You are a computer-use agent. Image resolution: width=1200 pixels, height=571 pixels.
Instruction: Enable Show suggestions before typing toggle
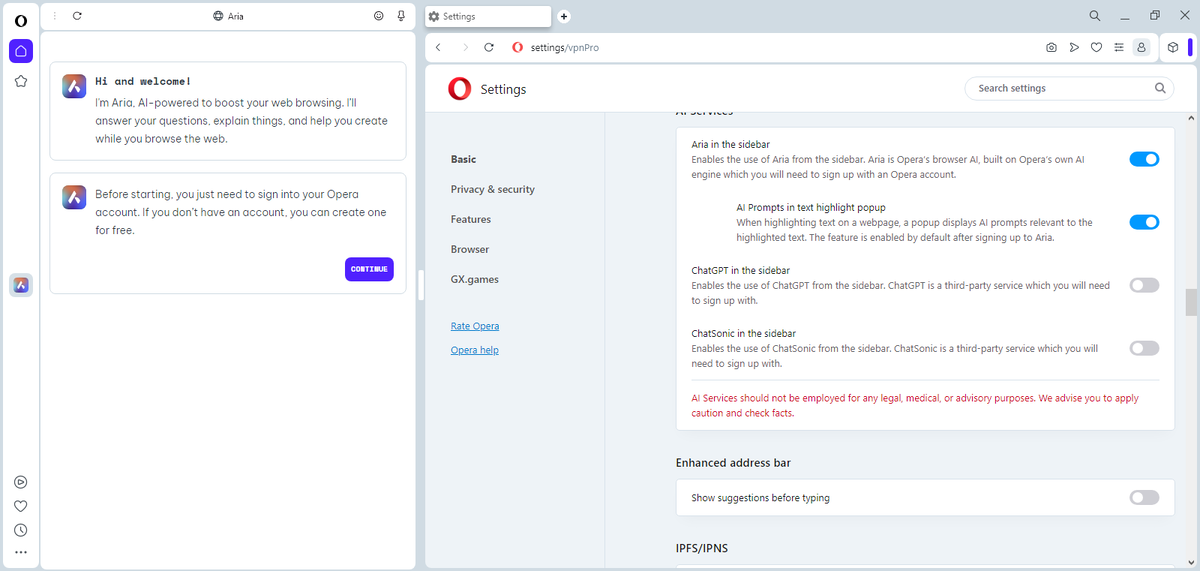click(x=1144, y=497)
